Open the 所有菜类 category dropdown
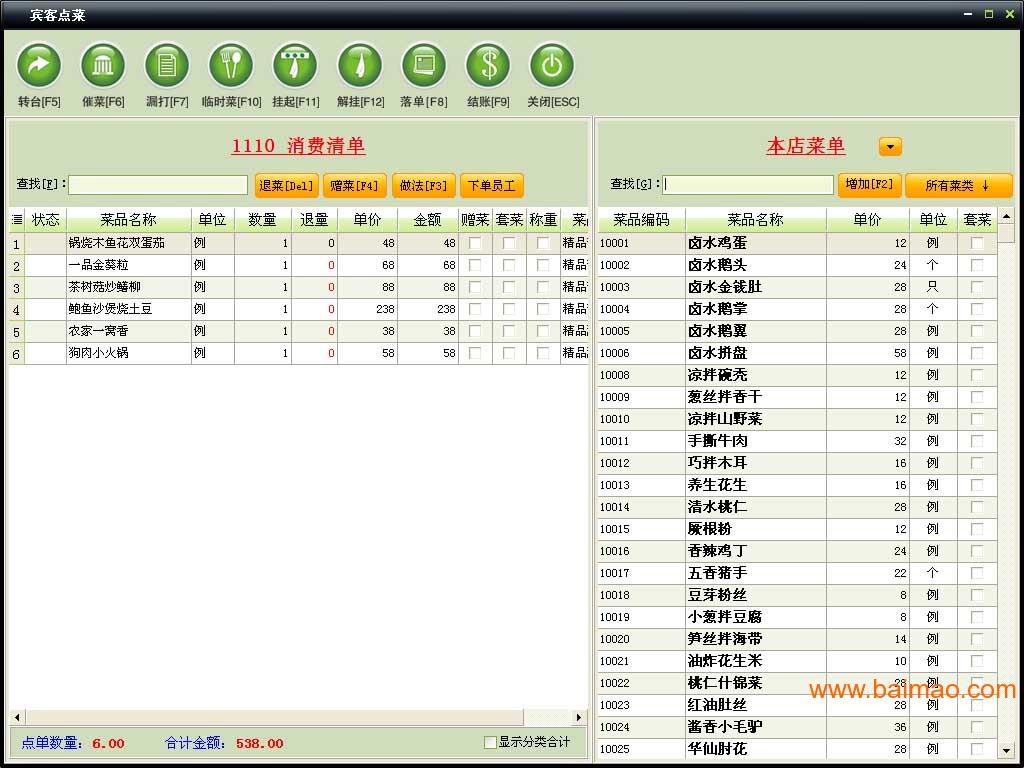 (958, 185)
